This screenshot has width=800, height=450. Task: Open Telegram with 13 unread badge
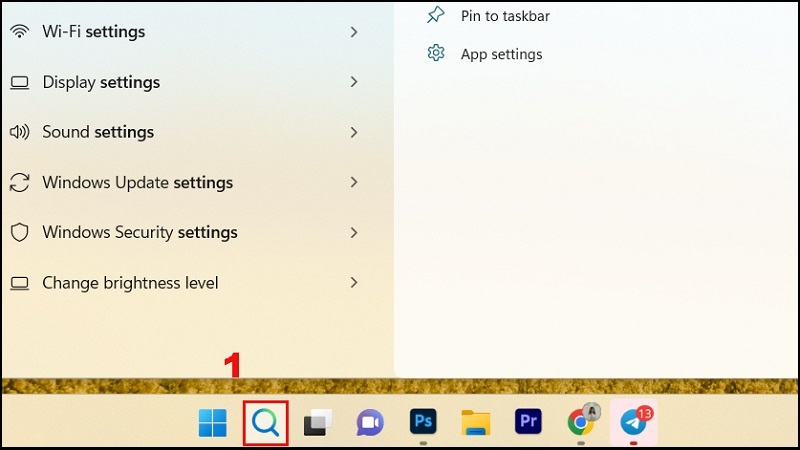point(633,422)
